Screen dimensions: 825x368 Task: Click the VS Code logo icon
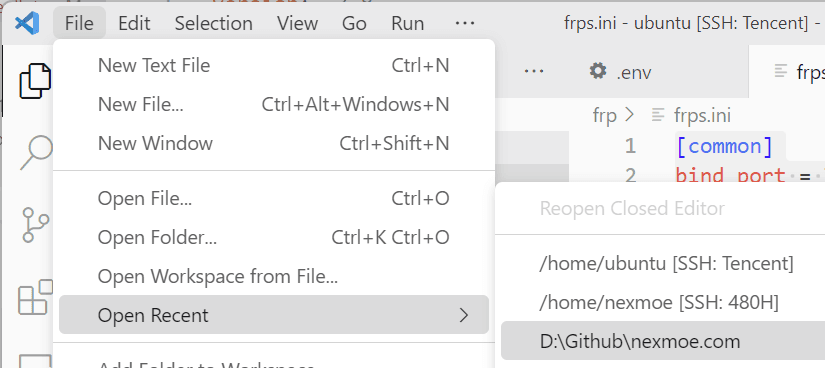[x=27, y=23]
